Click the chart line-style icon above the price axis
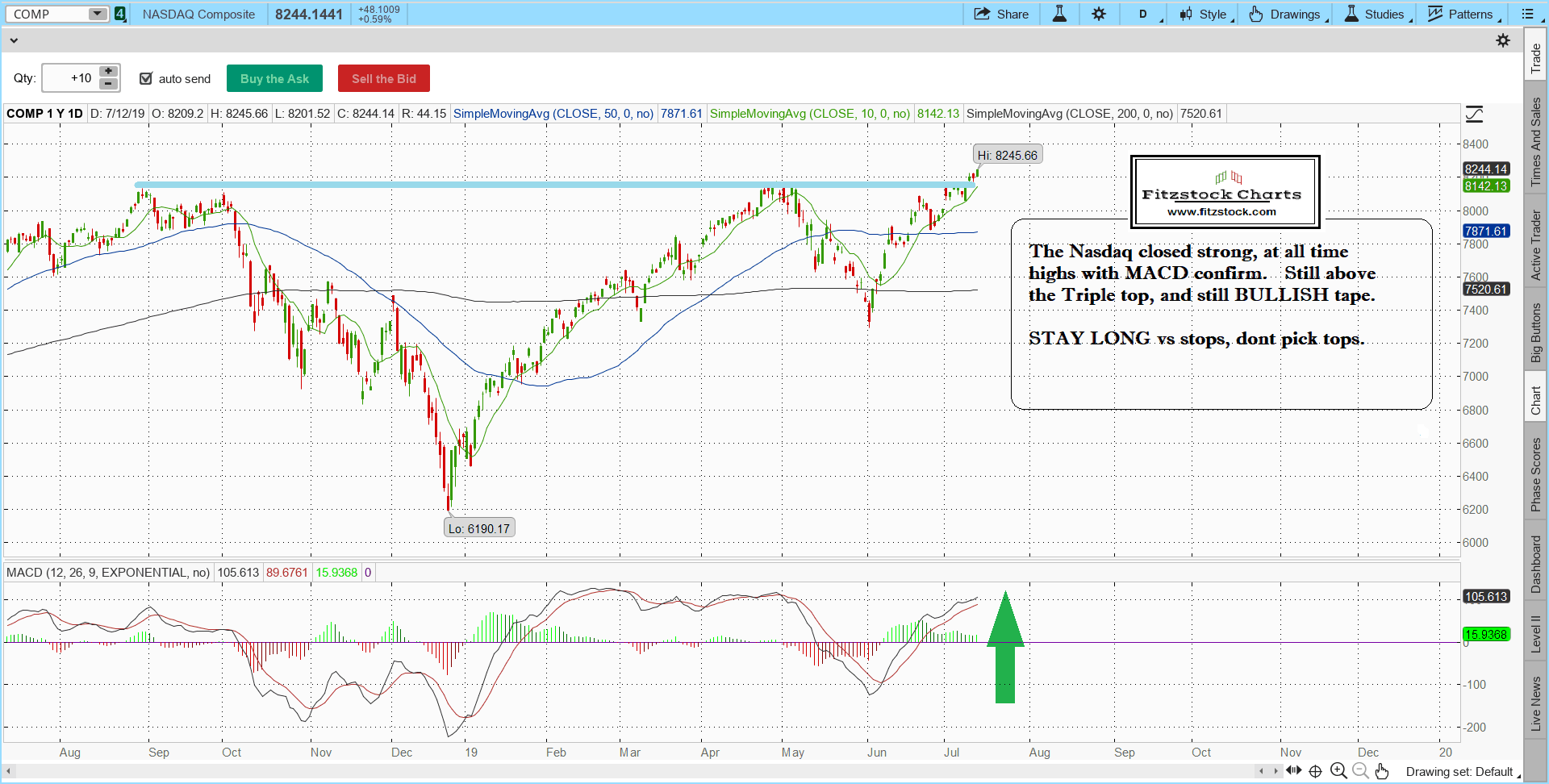This screenshot has height=784, width=1549. pyautogui.click(x=1474, y=114)
